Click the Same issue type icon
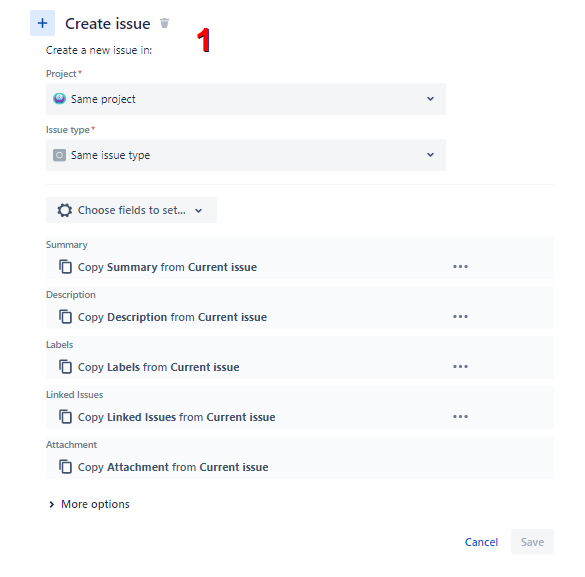This screenshot has height=577, width=585. click(59, 155)
